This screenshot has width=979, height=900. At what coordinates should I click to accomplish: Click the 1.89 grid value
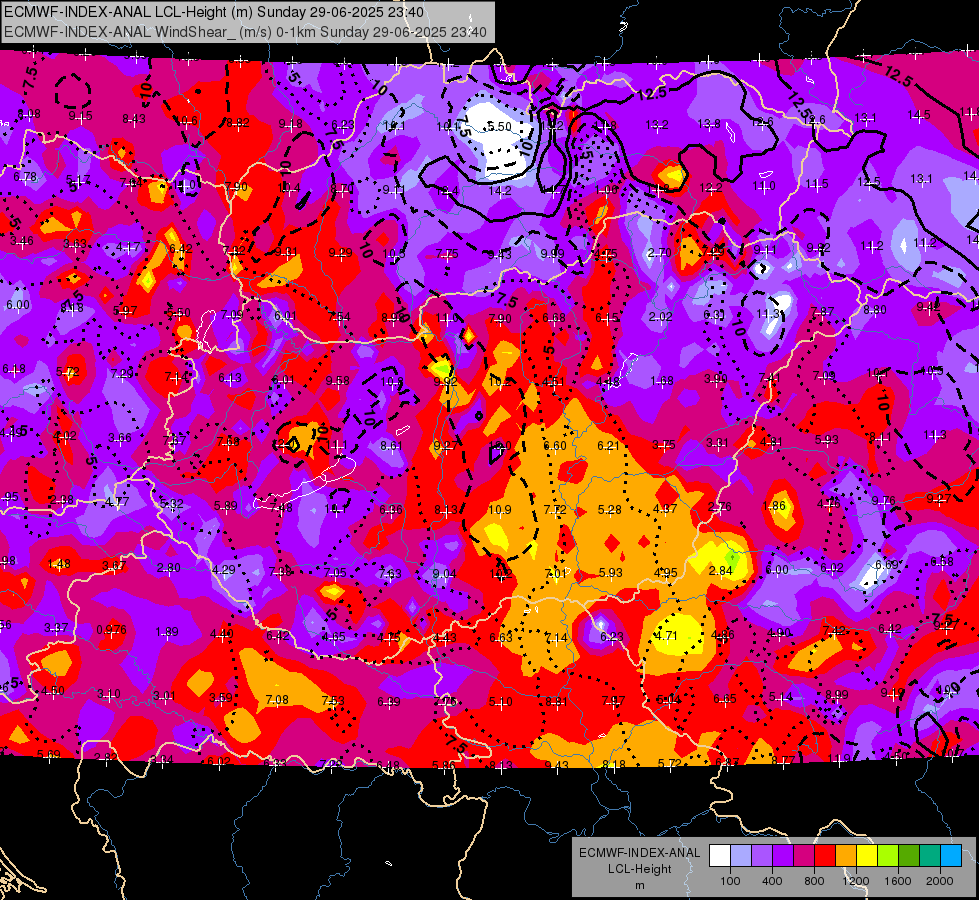(x=167, y=631)
